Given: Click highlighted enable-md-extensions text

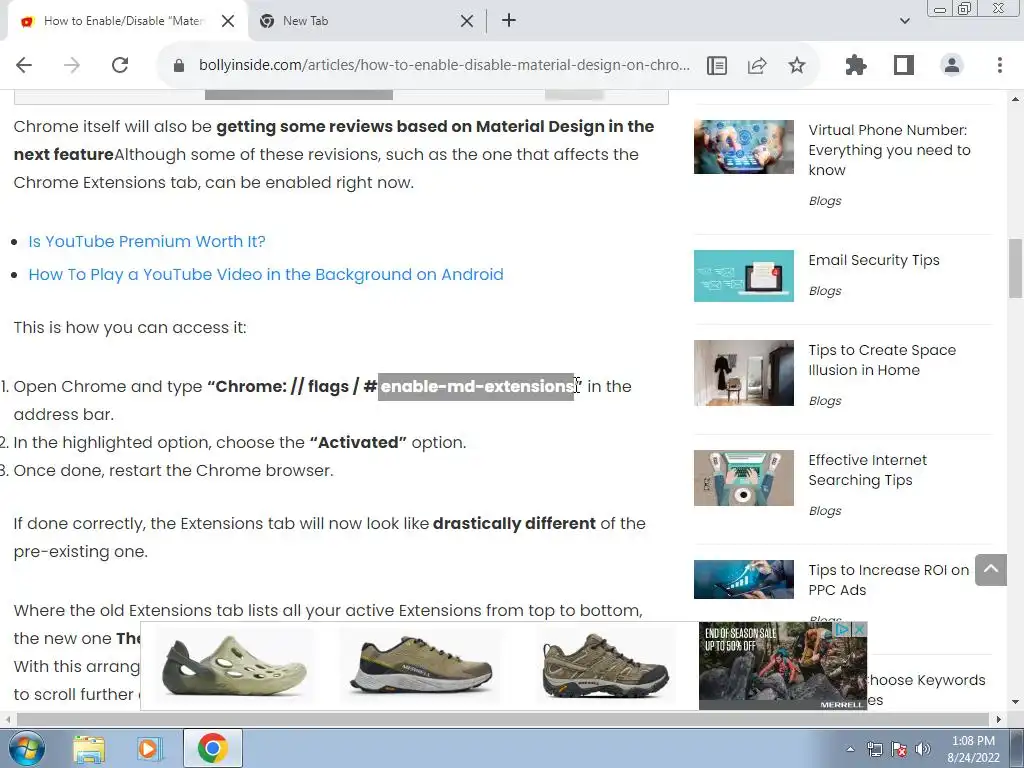Looking at the screenshot, I should [x=476, y=386].
